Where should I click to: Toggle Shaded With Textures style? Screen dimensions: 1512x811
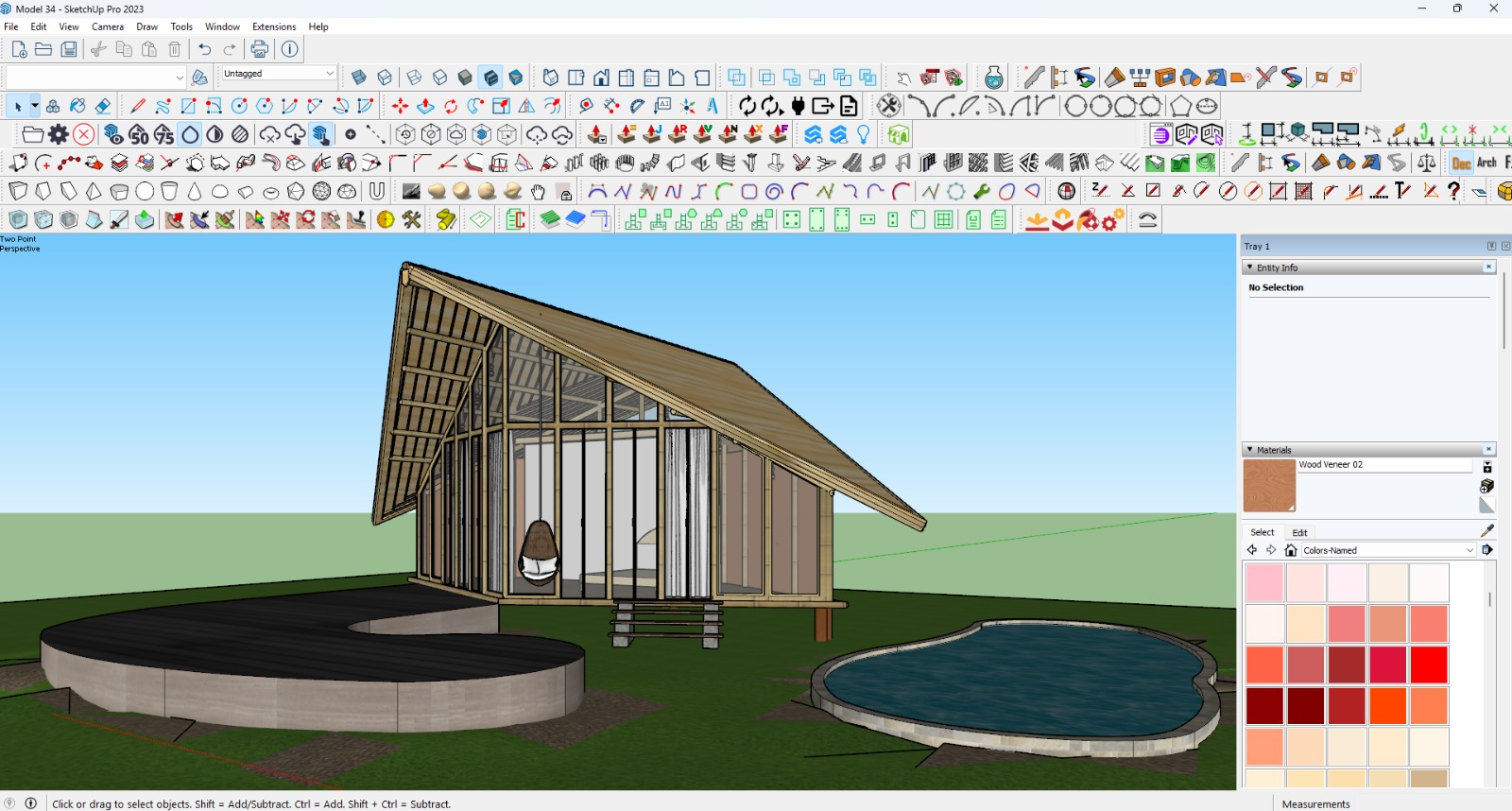click(491, 78)
